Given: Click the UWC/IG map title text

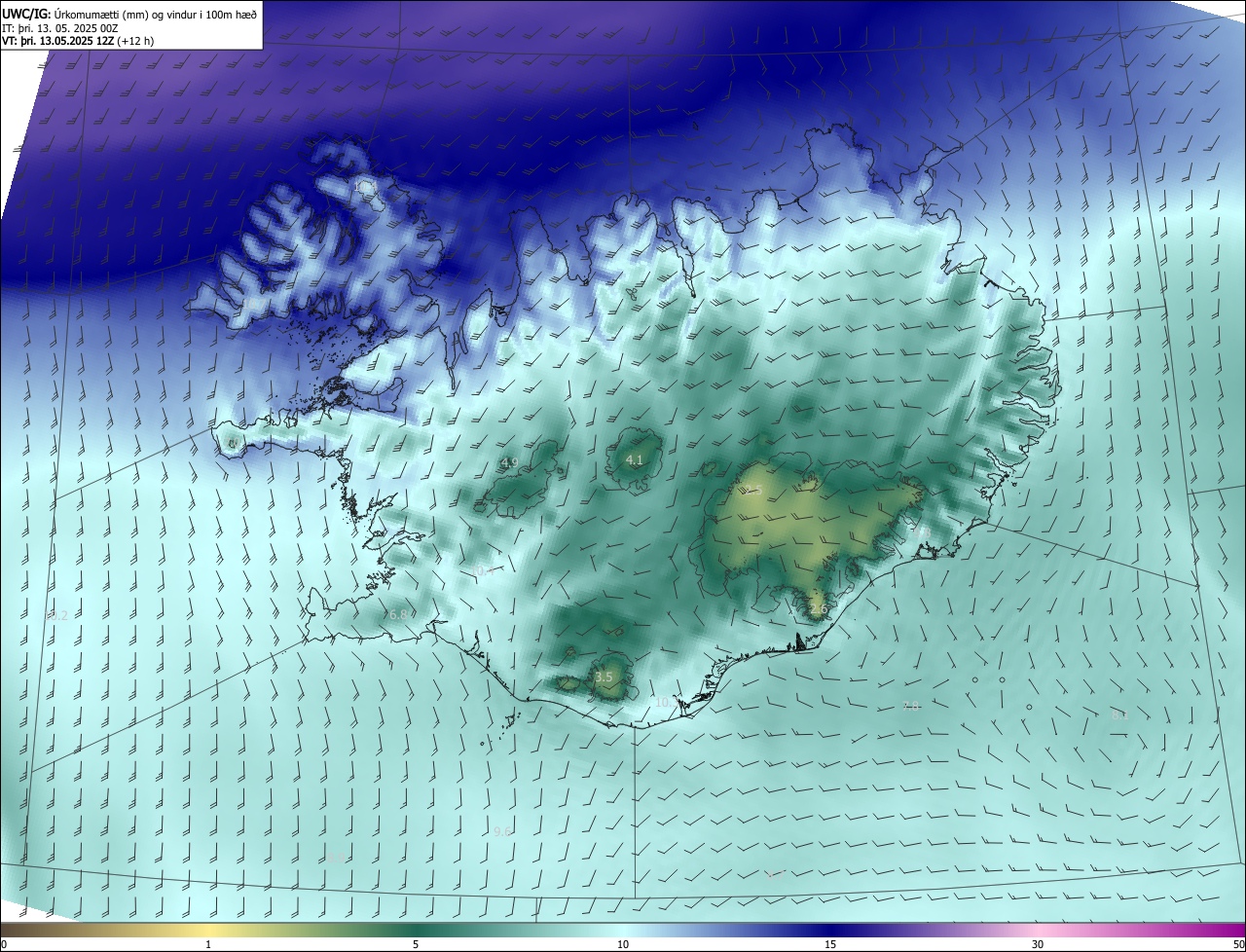Looking at the screenshot, I should click(130, 15).
